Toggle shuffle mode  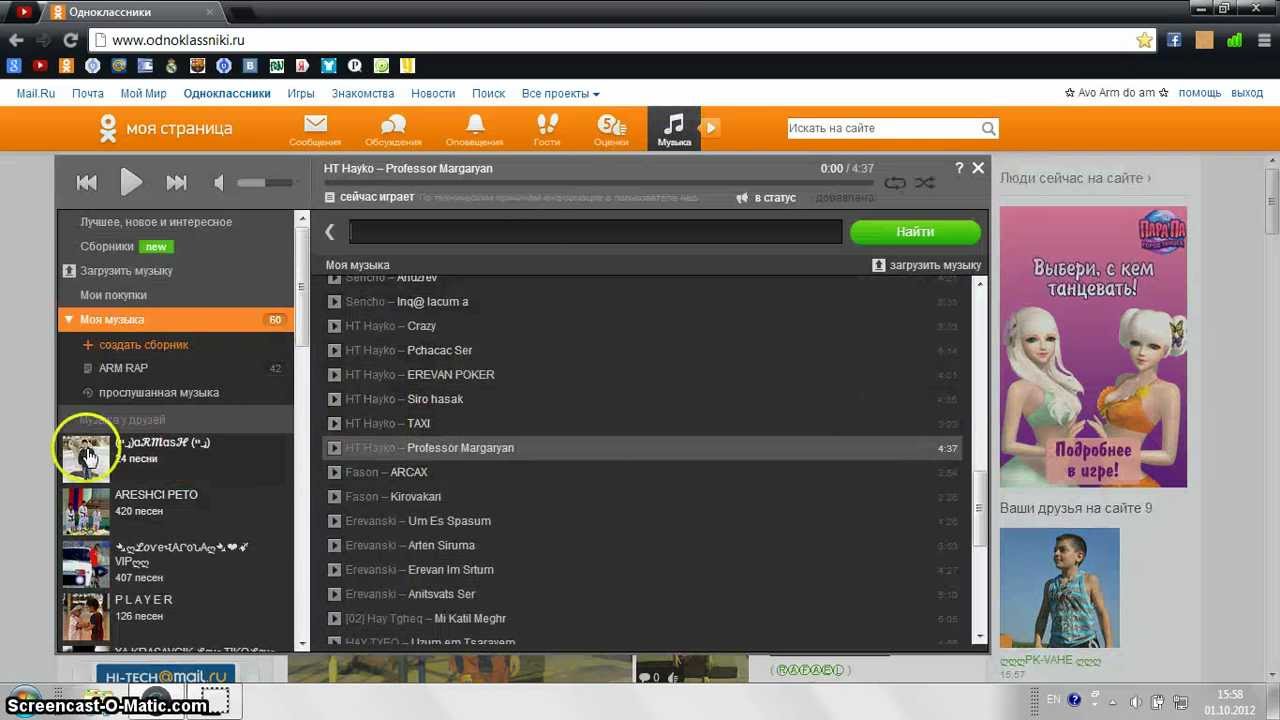[925, 183]
